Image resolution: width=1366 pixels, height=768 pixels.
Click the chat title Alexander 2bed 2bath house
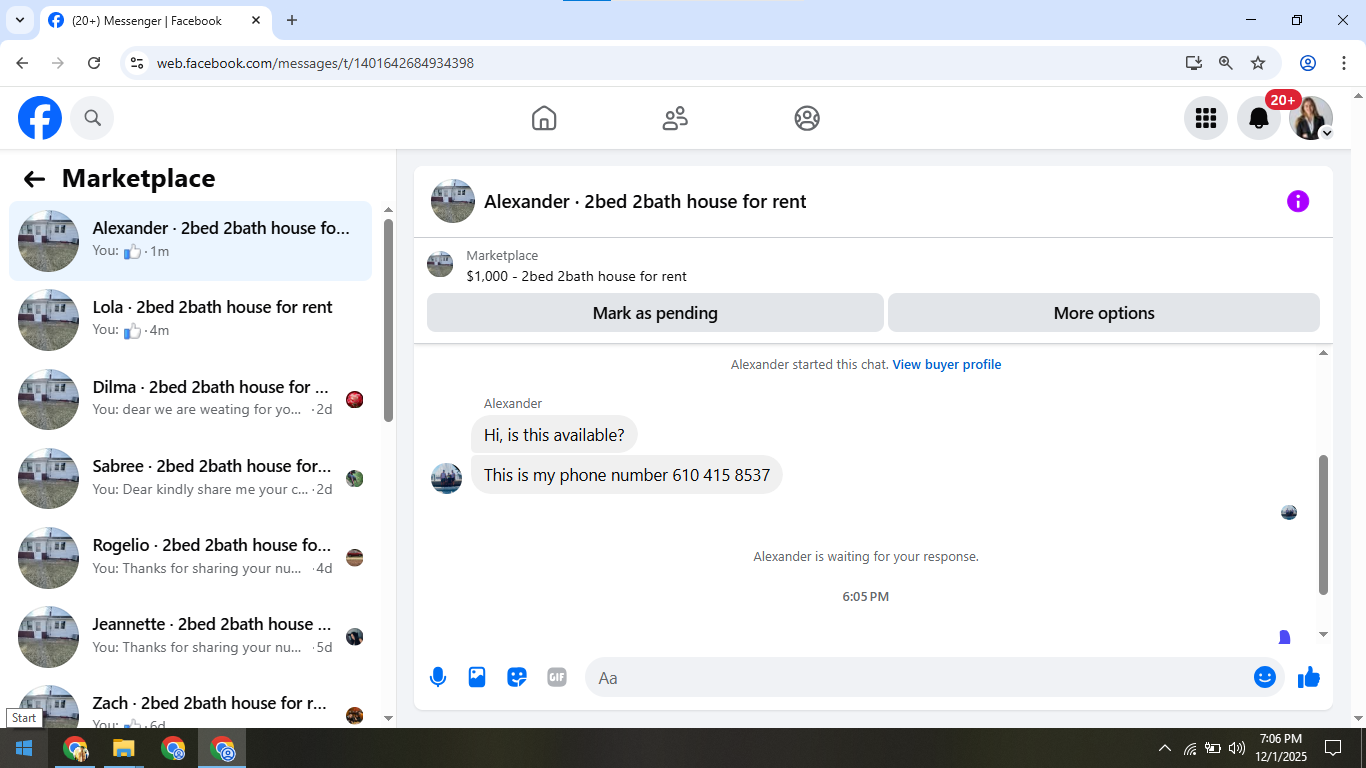pyautogui.click(x=645, y=201)
